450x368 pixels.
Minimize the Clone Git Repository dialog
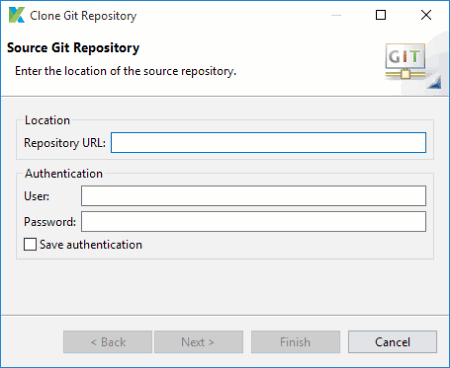pos(336,15)
